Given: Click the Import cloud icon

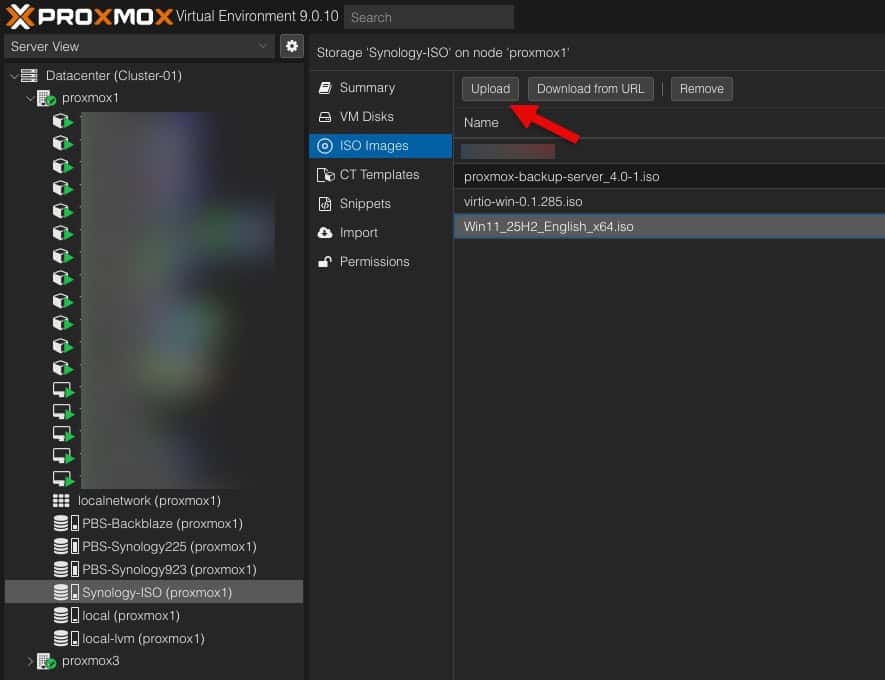Looking at the screenshot, I should (324, 233).
